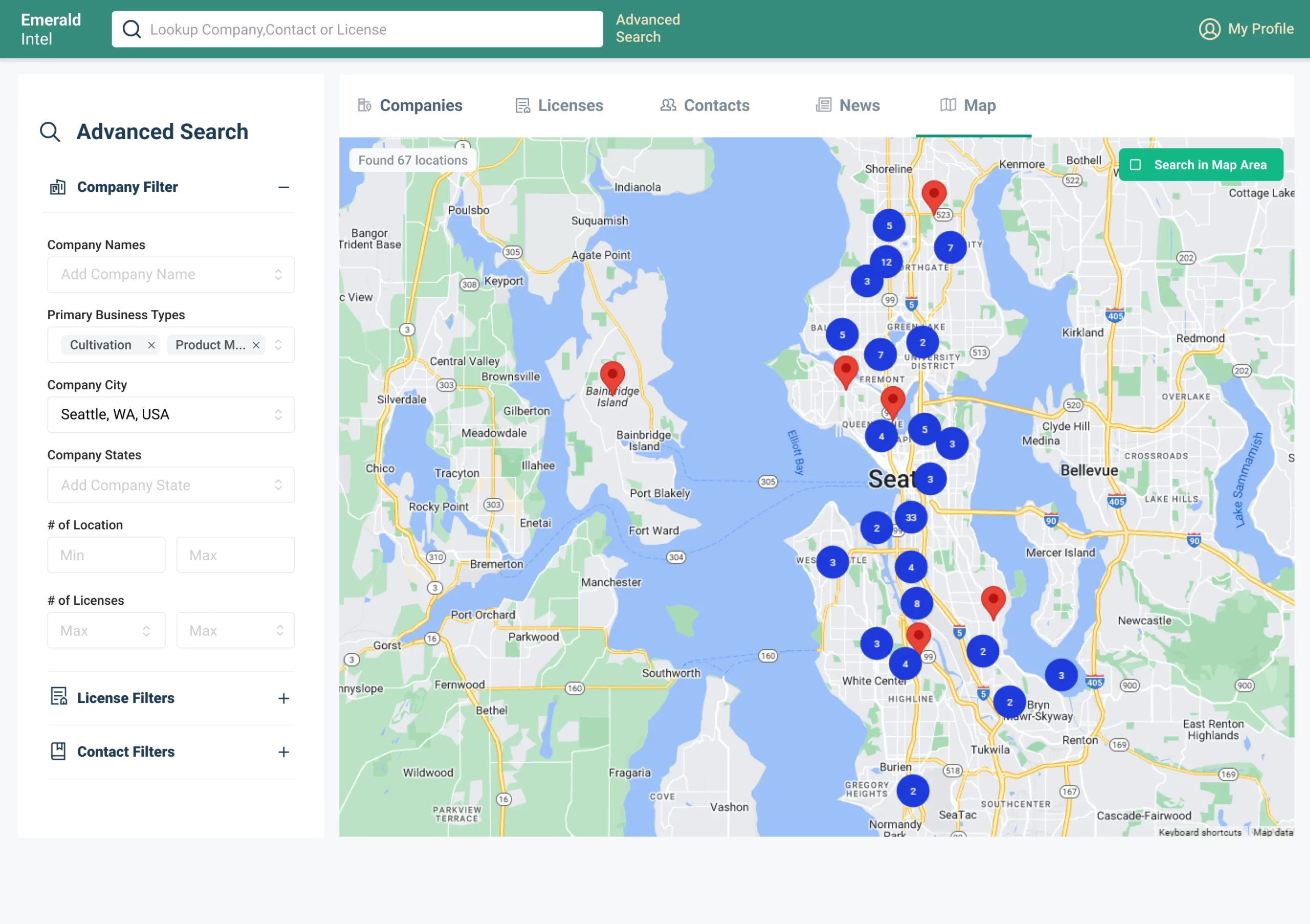Switch to the Contacts tab
The height and width of the screenshot is (924, 1310).
[705, 105]
